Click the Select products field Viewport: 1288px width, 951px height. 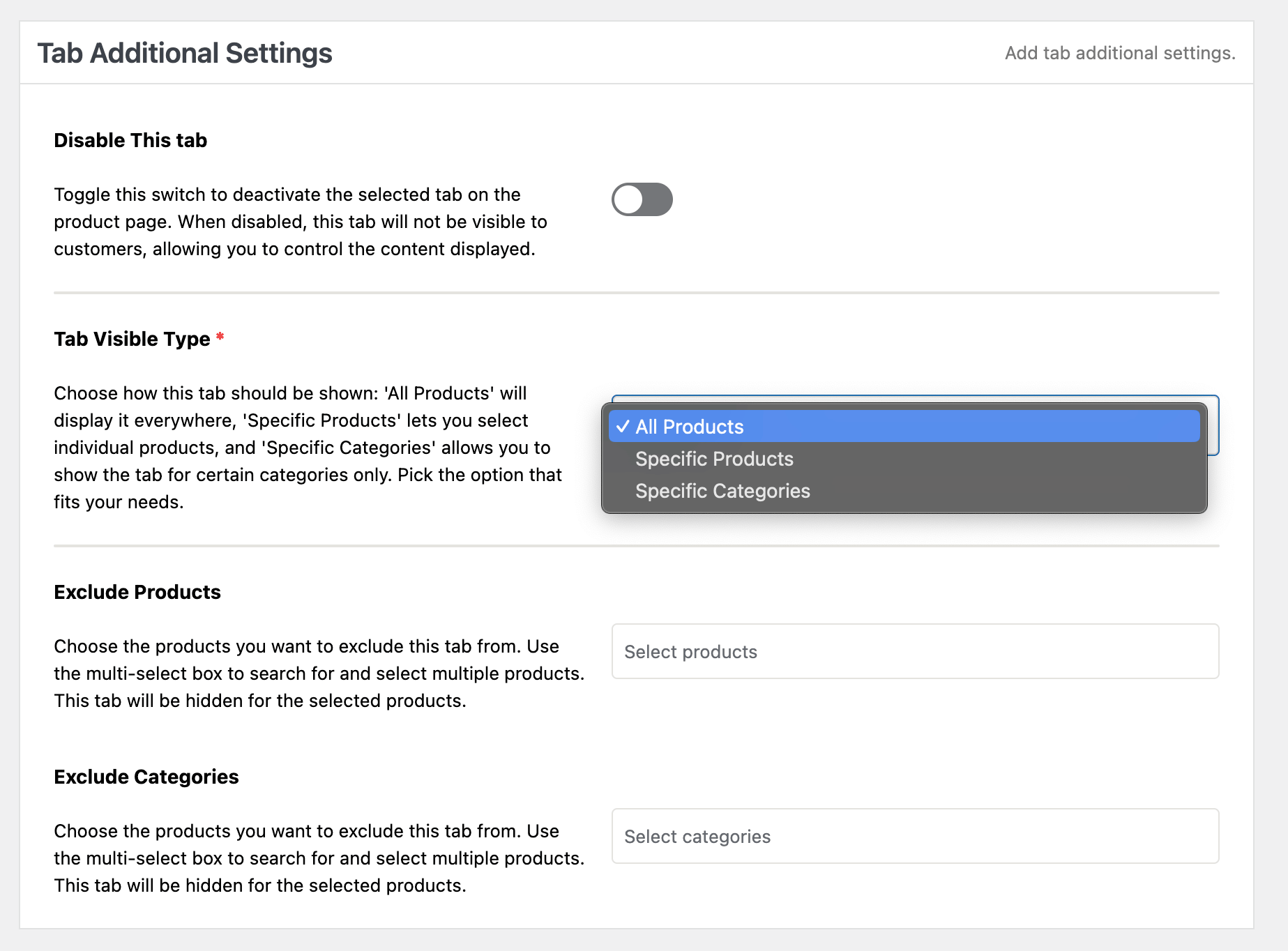915,651
